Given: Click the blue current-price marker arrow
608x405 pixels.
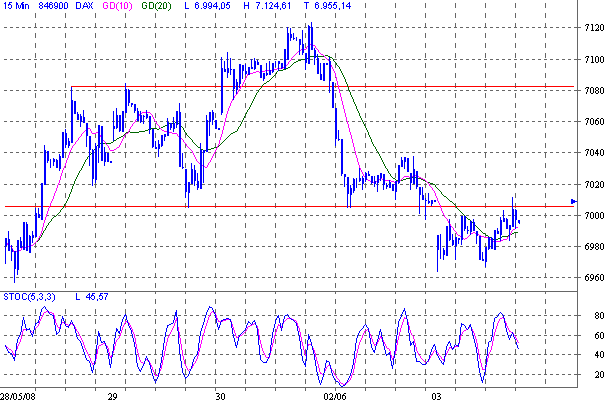Looking at the screenshot, I should [574, 201].
